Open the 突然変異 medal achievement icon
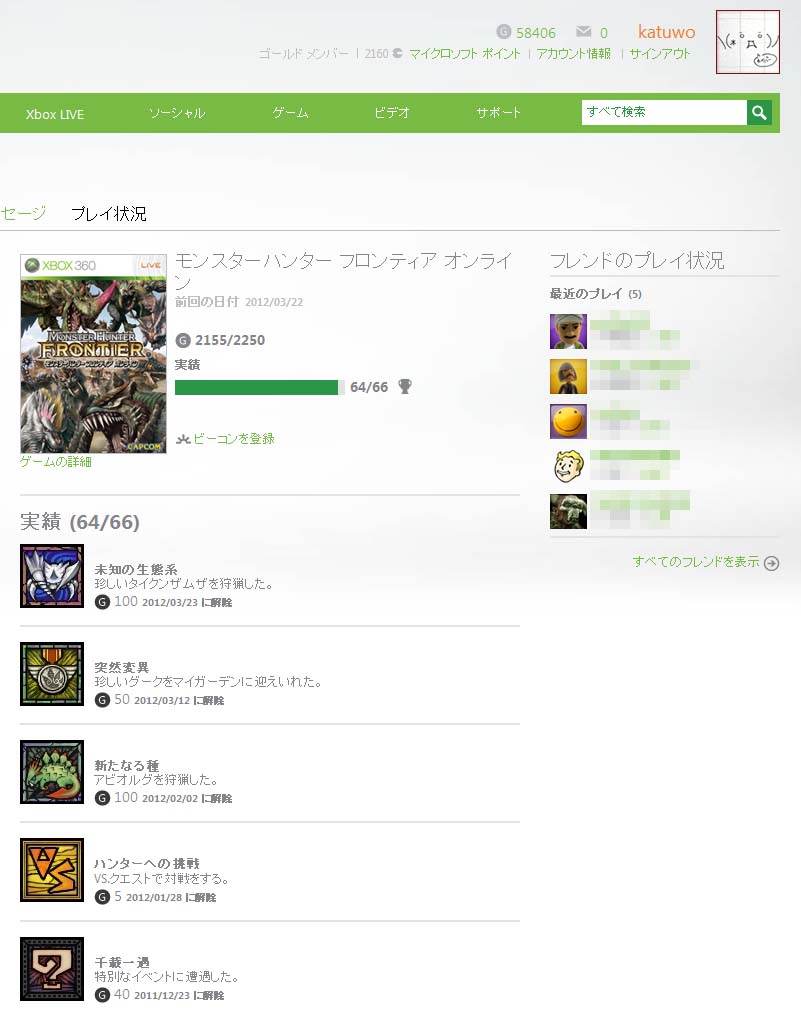The width and height of the screenshot is (801, 1011). [x=52, y=674]
